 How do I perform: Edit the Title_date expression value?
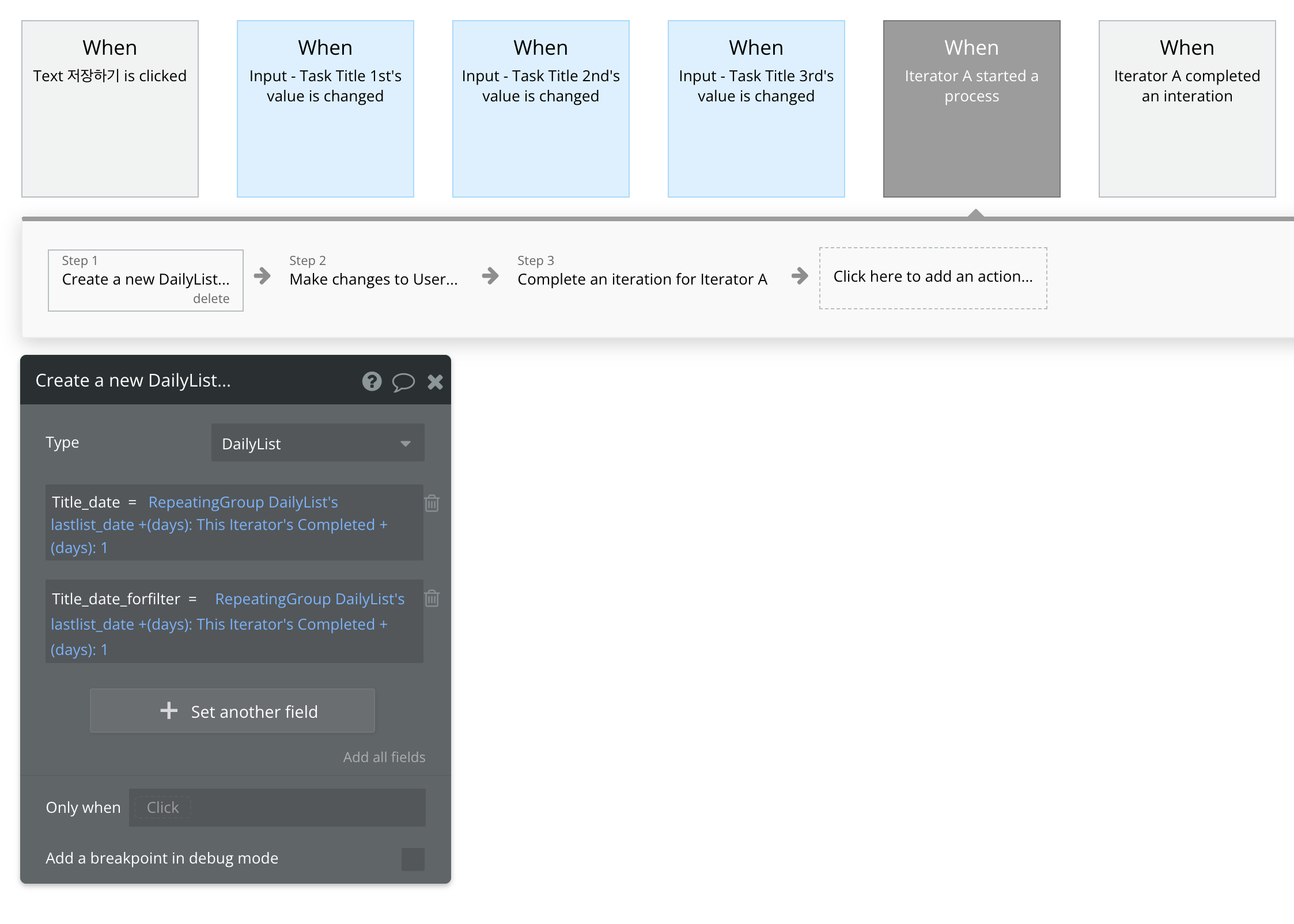click(219, 525)
